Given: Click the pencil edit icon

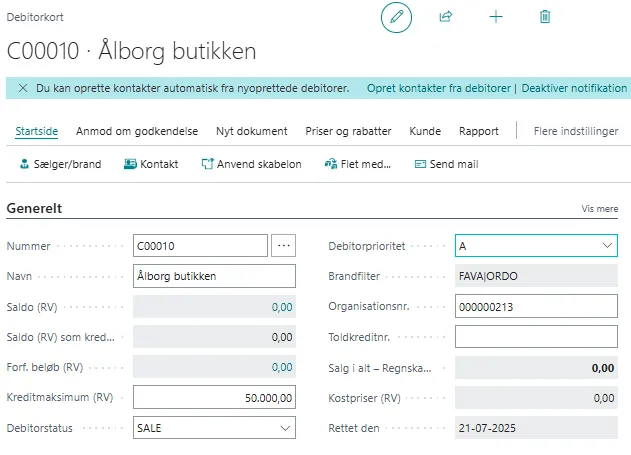Looking at the screenshot, I should [x=396, y=17].
